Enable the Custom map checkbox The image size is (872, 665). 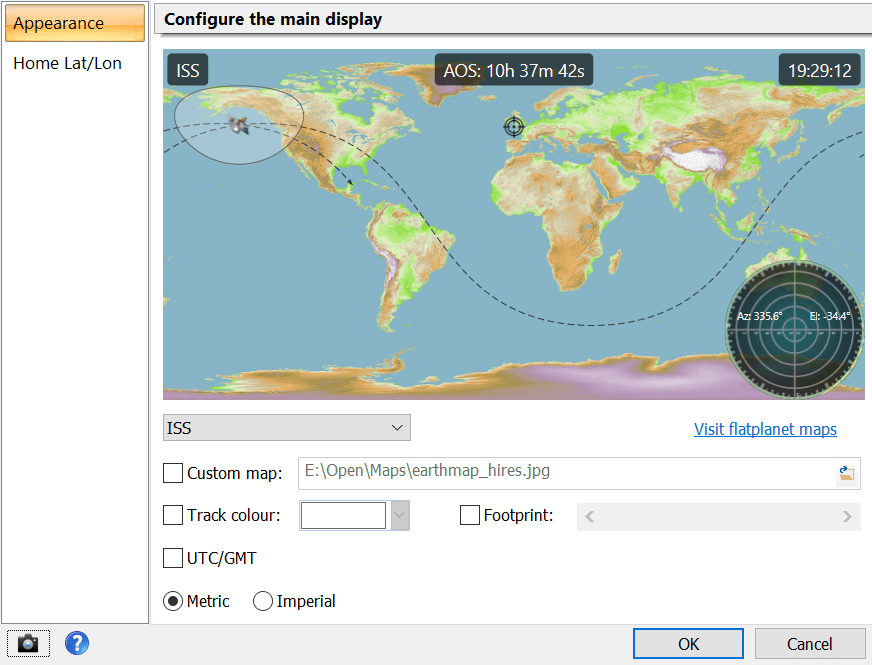click(x=173, y=473)
